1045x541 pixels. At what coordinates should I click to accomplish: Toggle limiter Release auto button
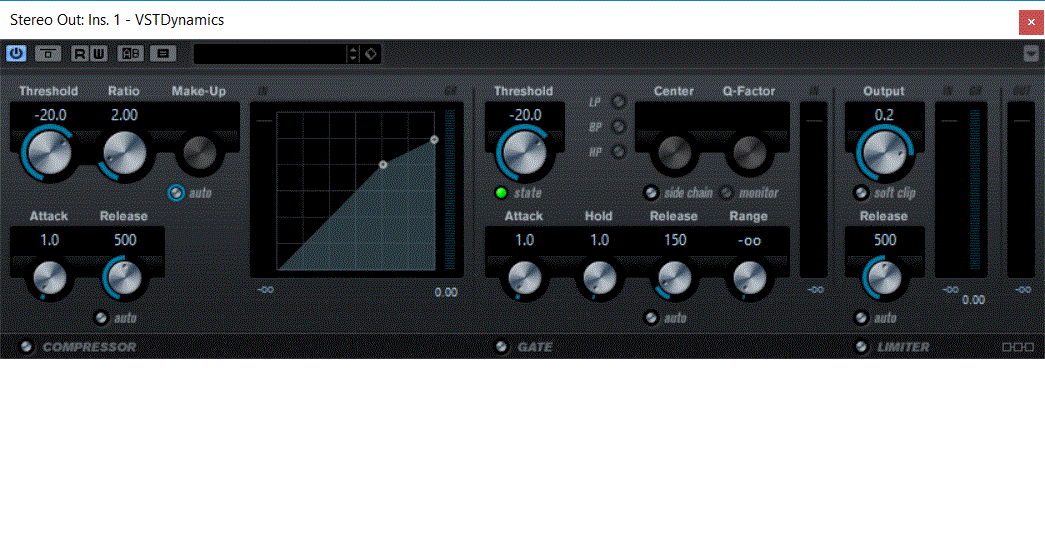pos(862,318)
